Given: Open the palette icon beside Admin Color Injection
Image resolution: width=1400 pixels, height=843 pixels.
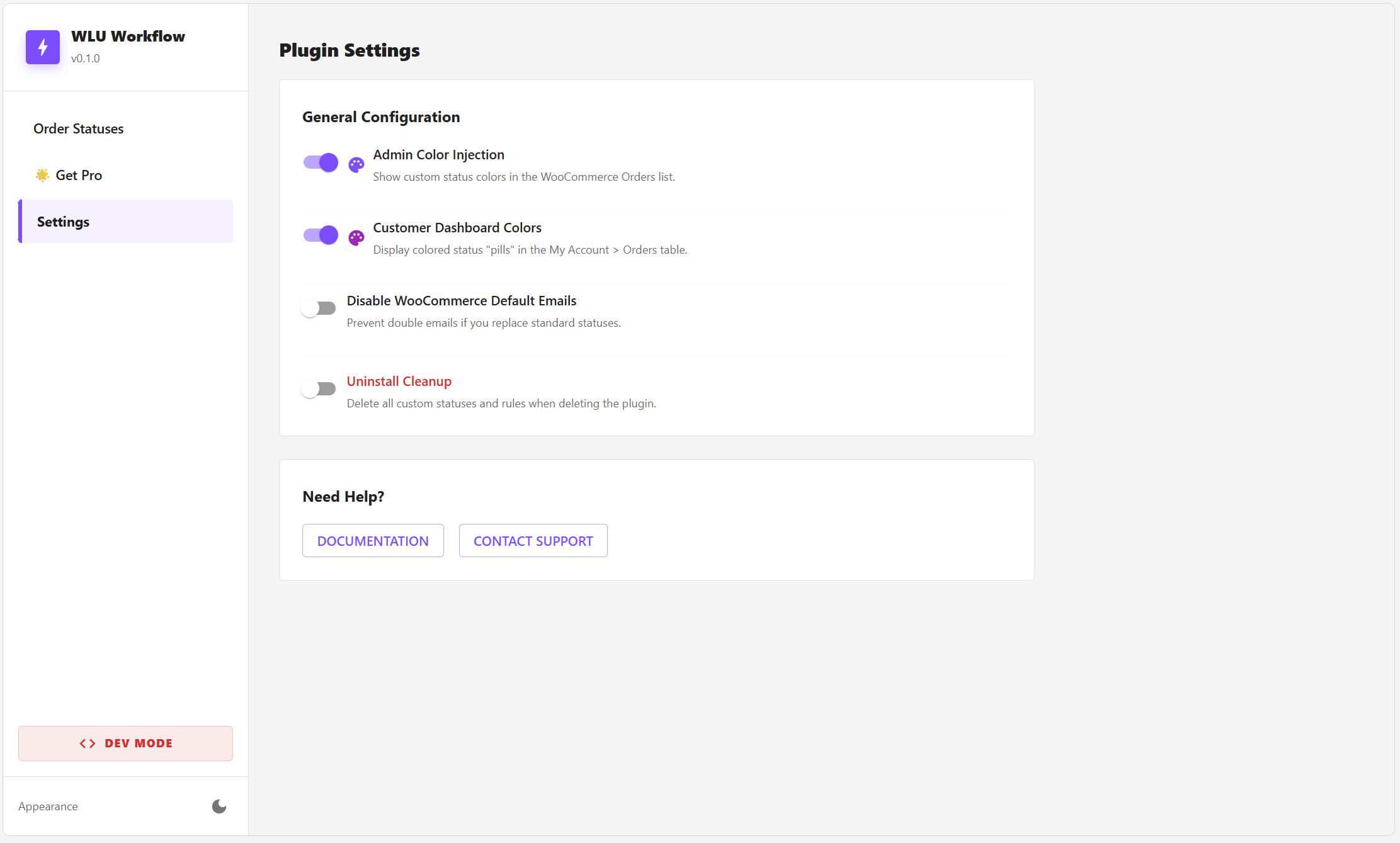Looking at the screenshot, I should tap(356, 164).
